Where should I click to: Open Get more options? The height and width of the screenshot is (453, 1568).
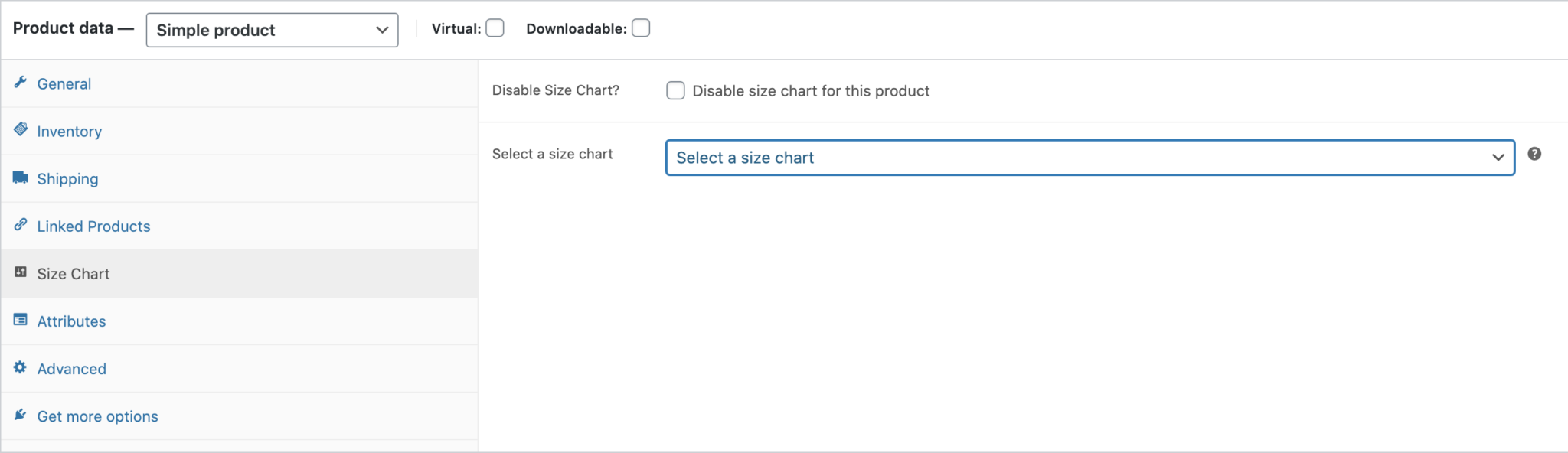[x=97, y=416]
